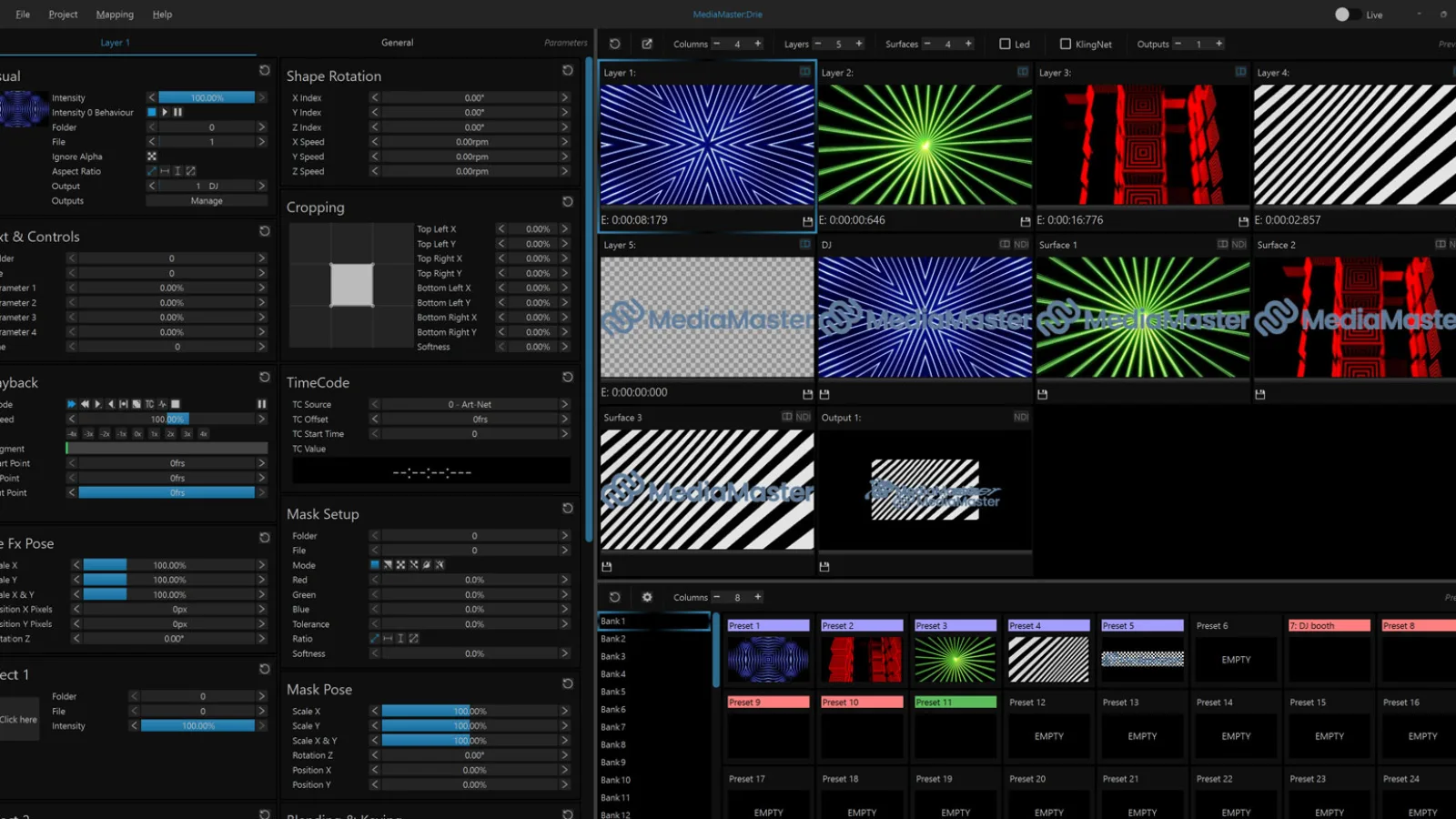Open the Mapping menu
Viewport: 1456px width, 819px height.
tap(115, 15)
